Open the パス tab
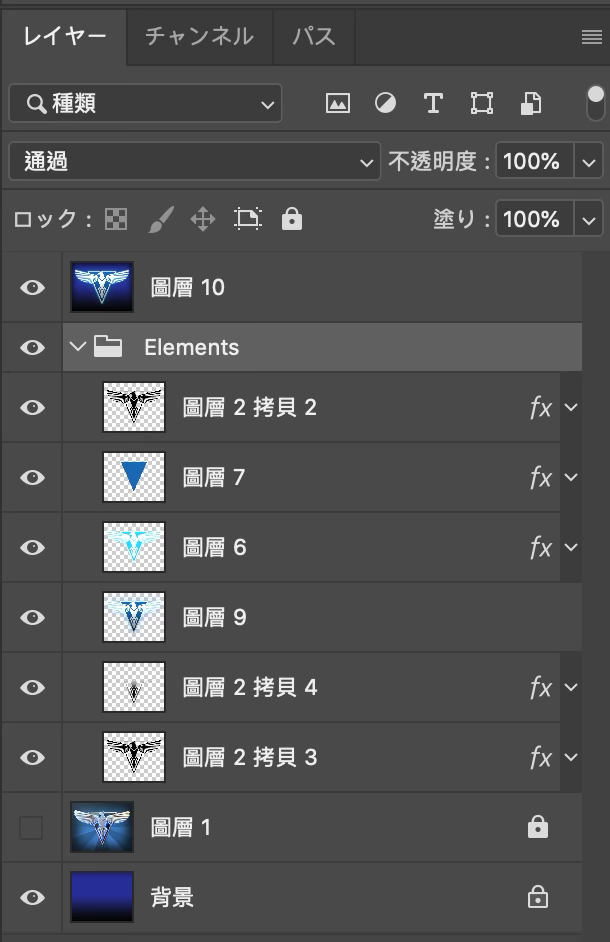 tap(313, 37)
